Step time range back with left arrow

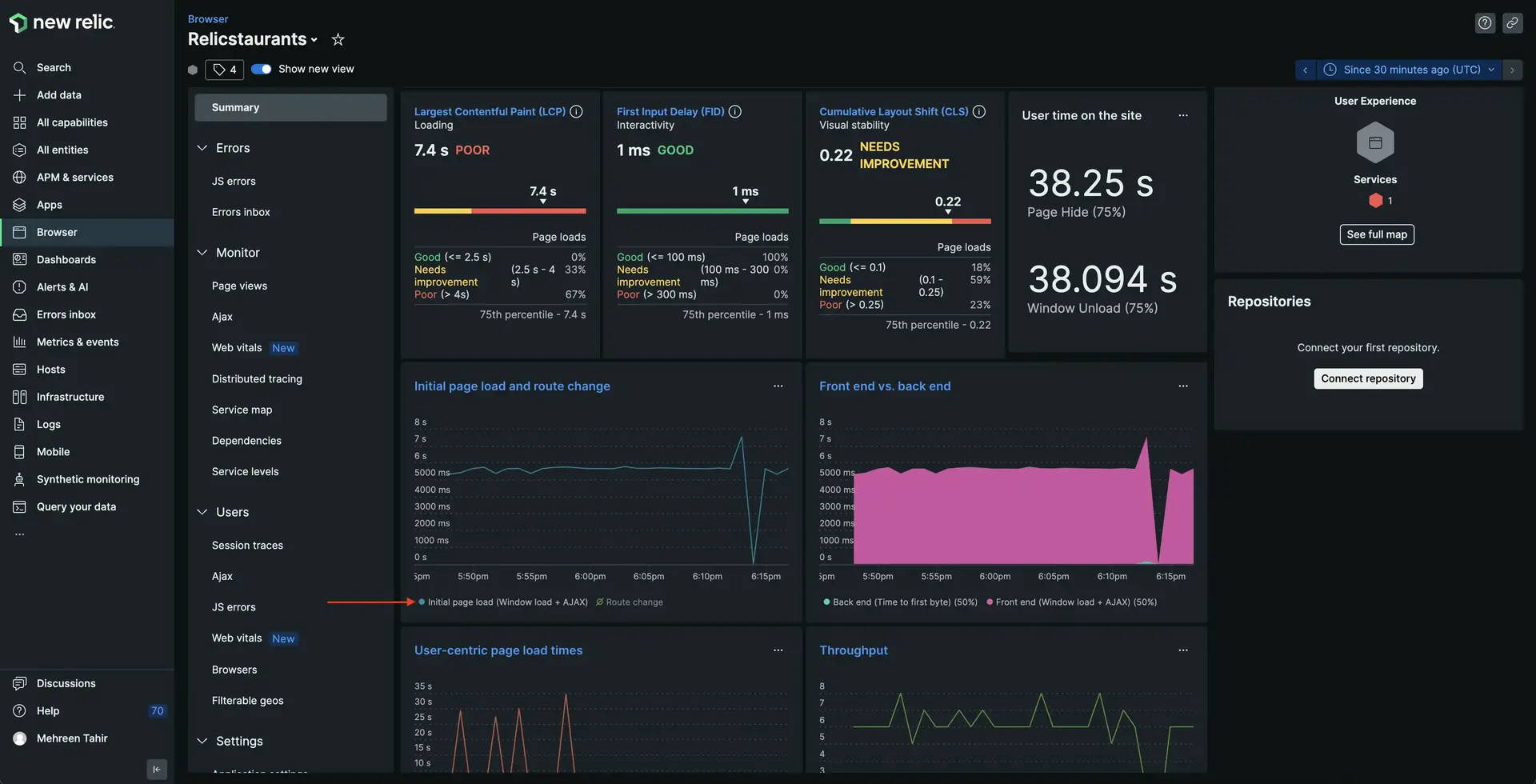[1306, 70]
